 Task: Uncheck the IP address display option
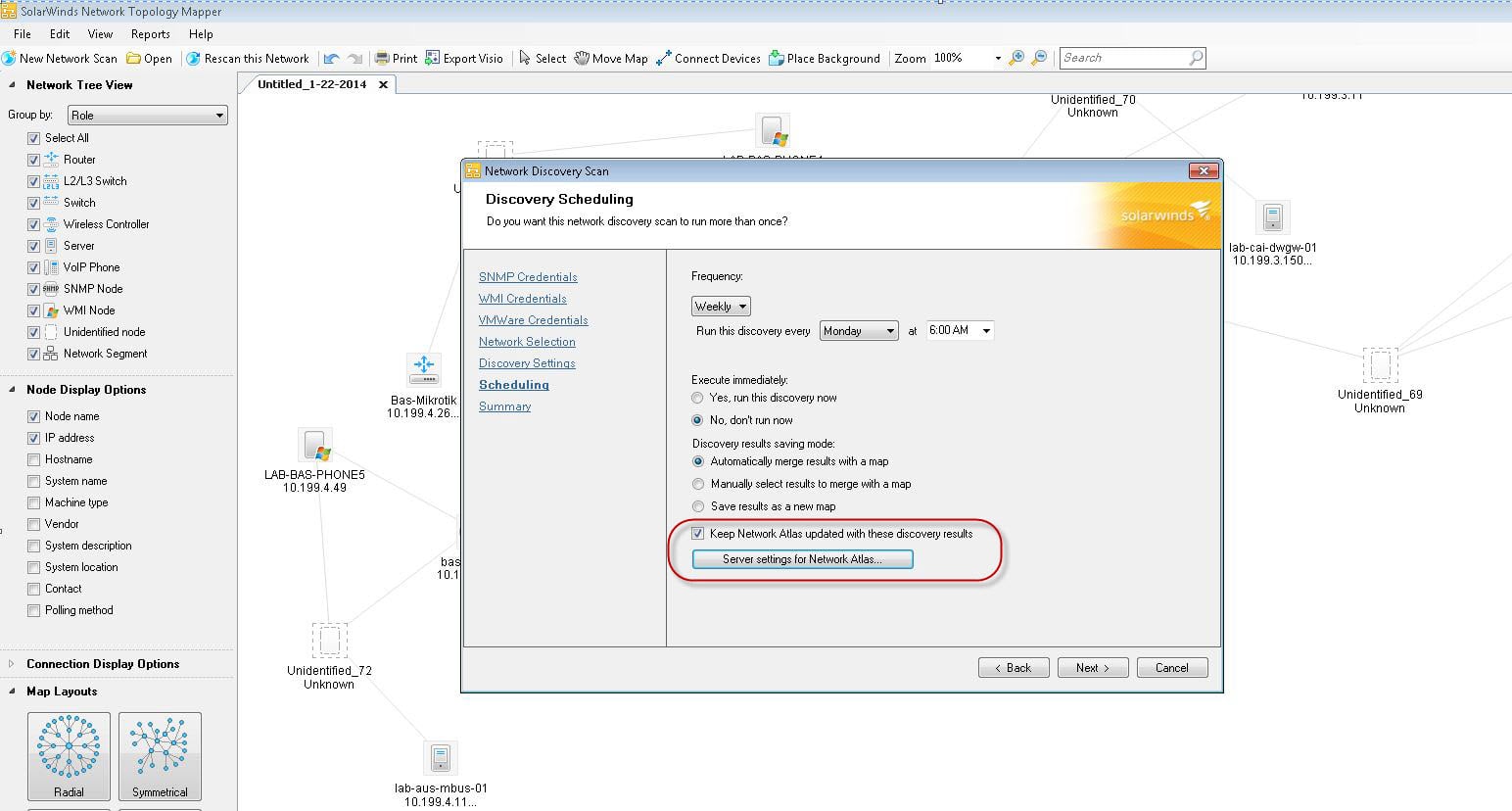point(34,438)
